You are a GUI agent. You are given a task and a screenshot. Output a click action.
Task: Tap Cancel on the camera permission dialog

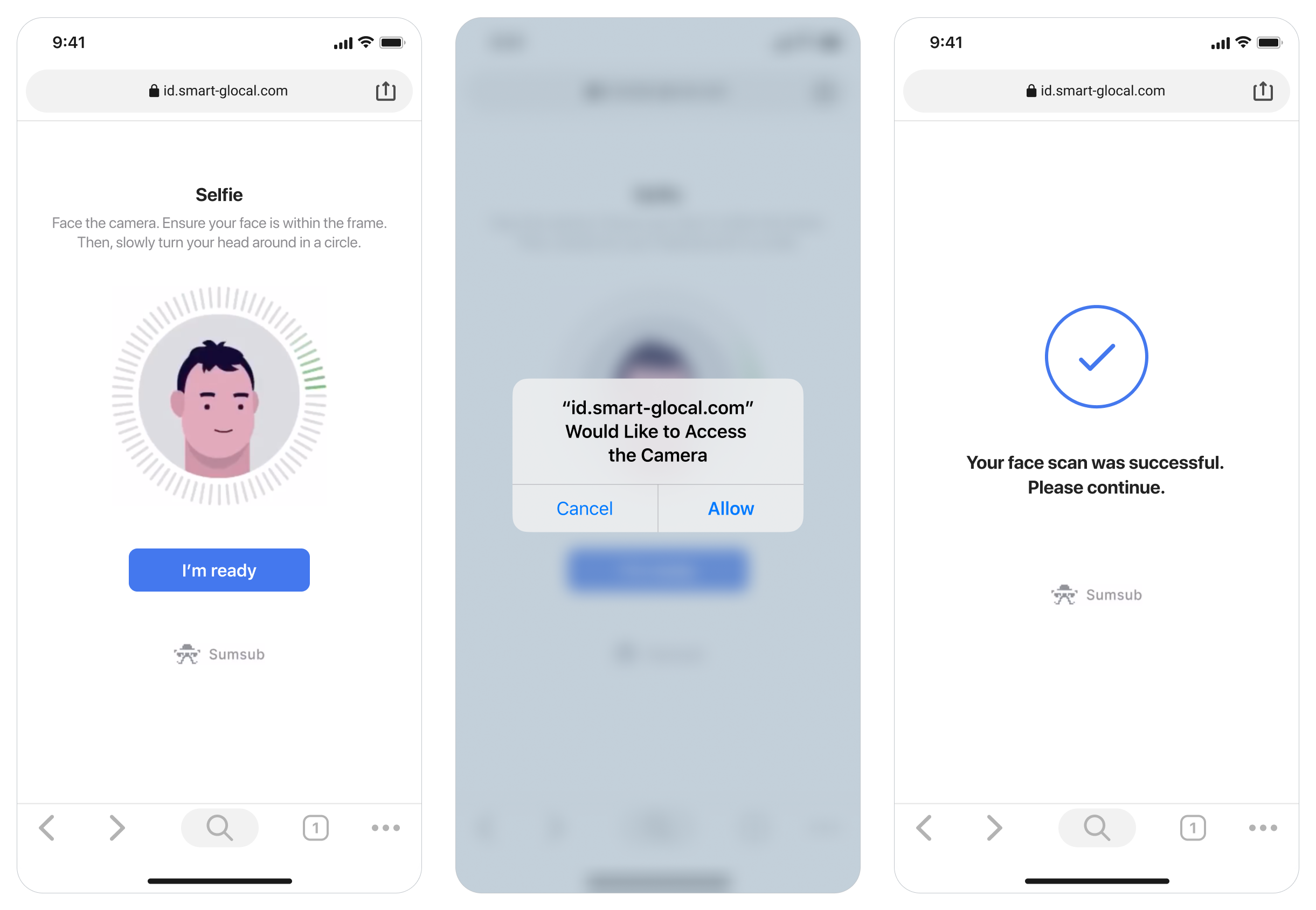coord(584,508)
